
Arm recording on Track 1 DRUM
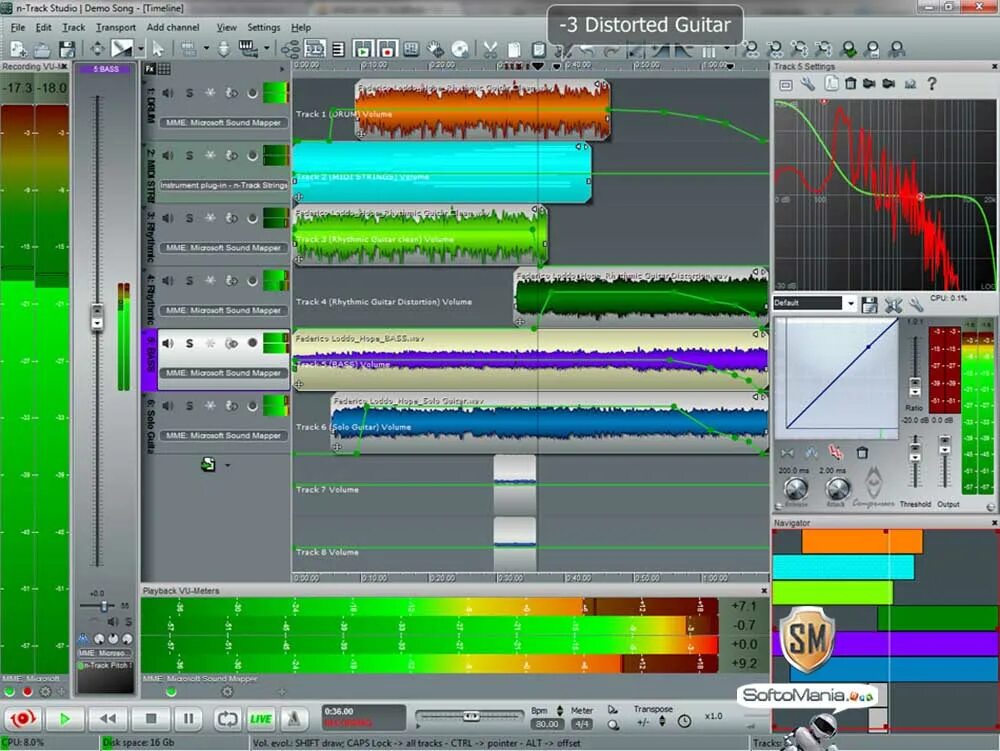point(253,93)
